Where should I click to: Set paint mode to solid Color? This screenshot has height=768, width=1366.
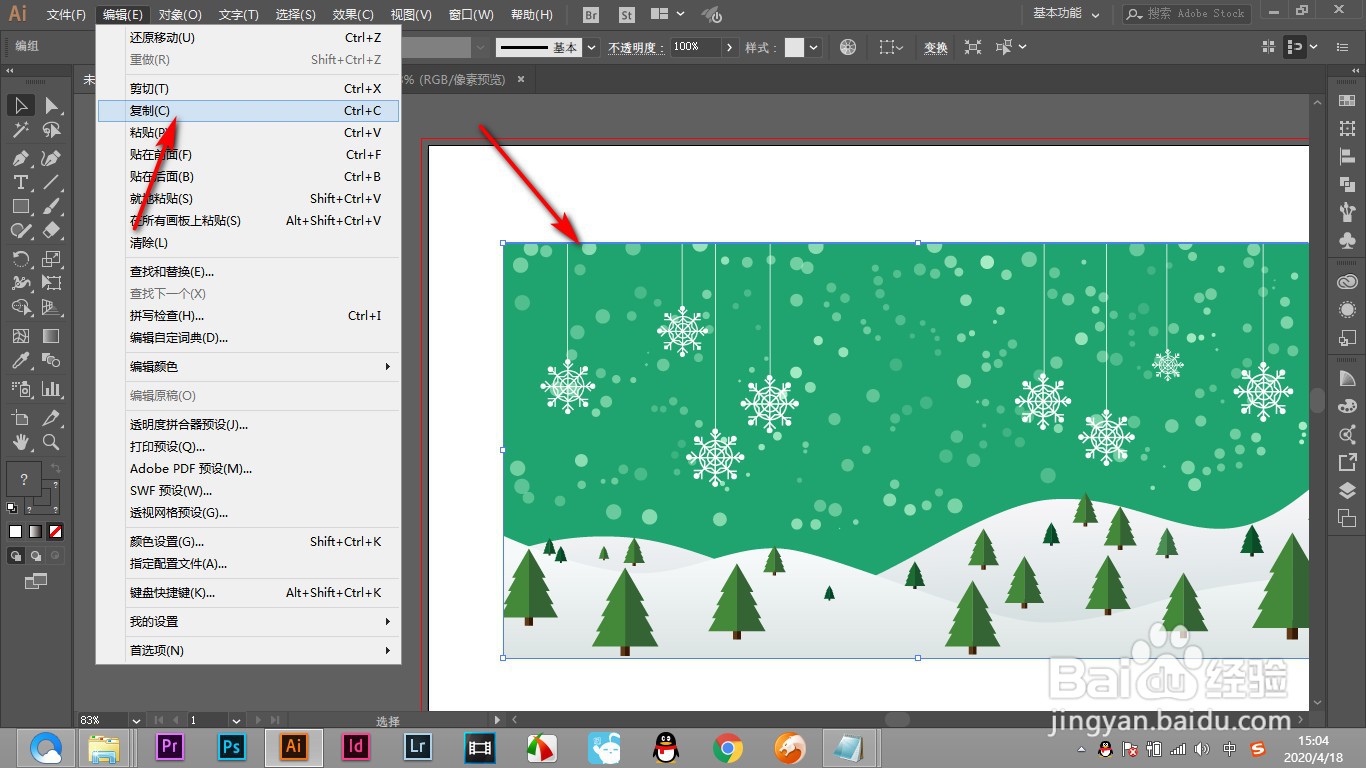click(x=16, y=531)
